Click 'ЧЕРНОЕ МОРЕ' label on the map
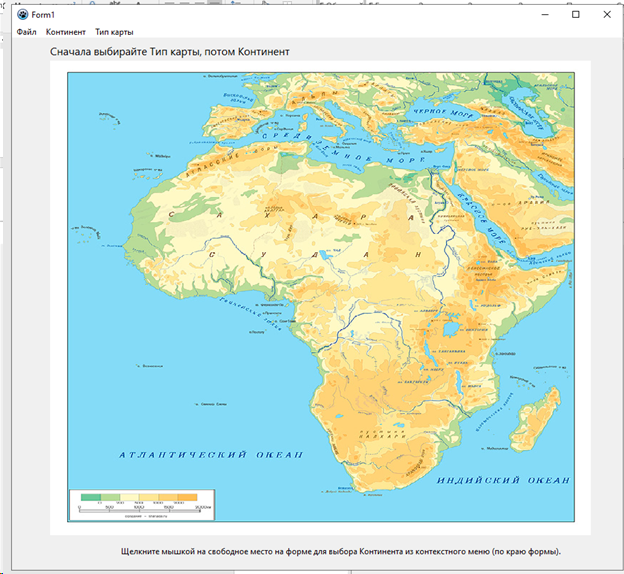This screenshot has height=574, width=624. [443, 112]
